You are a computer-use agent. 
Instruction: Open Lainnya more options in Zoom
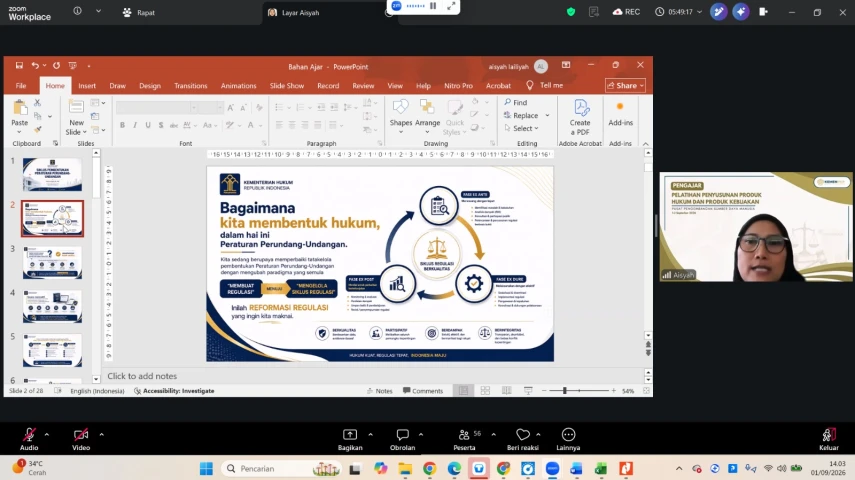pyautogui.click(x=568, y=439)
